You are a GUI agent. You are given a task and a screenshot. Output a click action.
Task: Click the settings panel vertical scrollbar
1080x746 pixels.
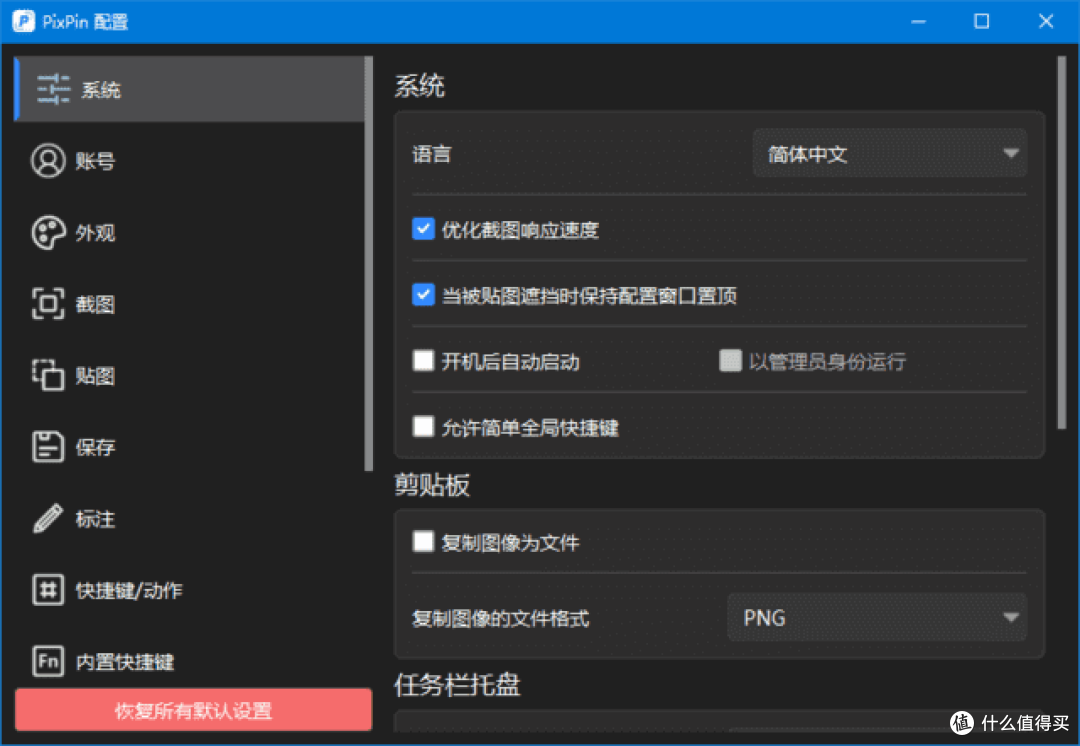[1061, 243]
